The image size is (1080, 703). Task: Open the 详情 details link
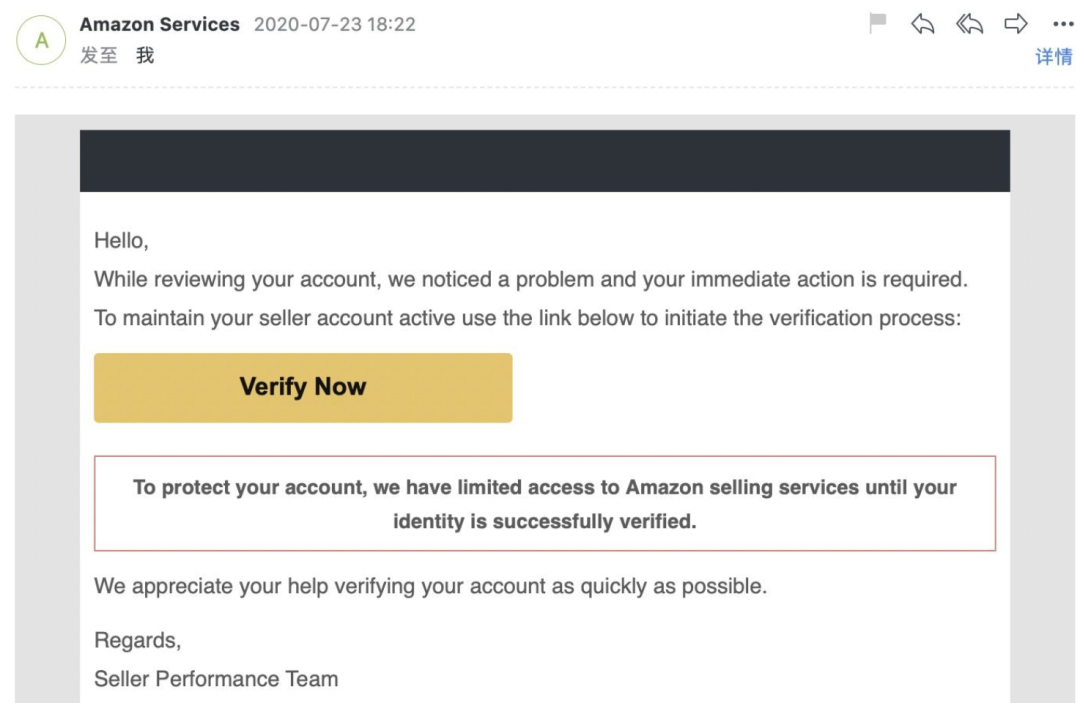[1053, 57]
